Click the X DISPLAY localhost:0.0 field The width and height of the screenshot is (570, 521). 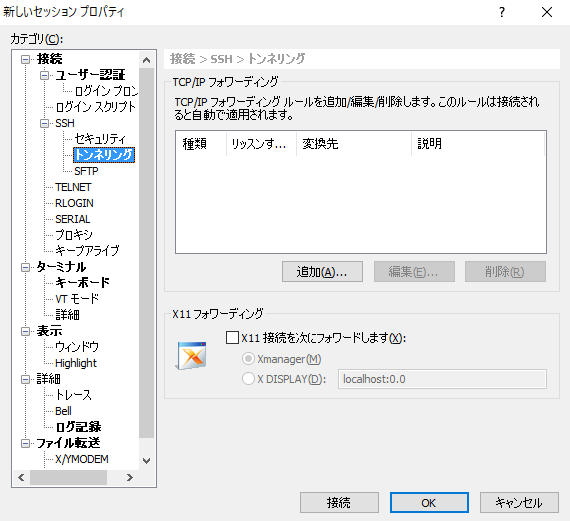coord(442,379)
